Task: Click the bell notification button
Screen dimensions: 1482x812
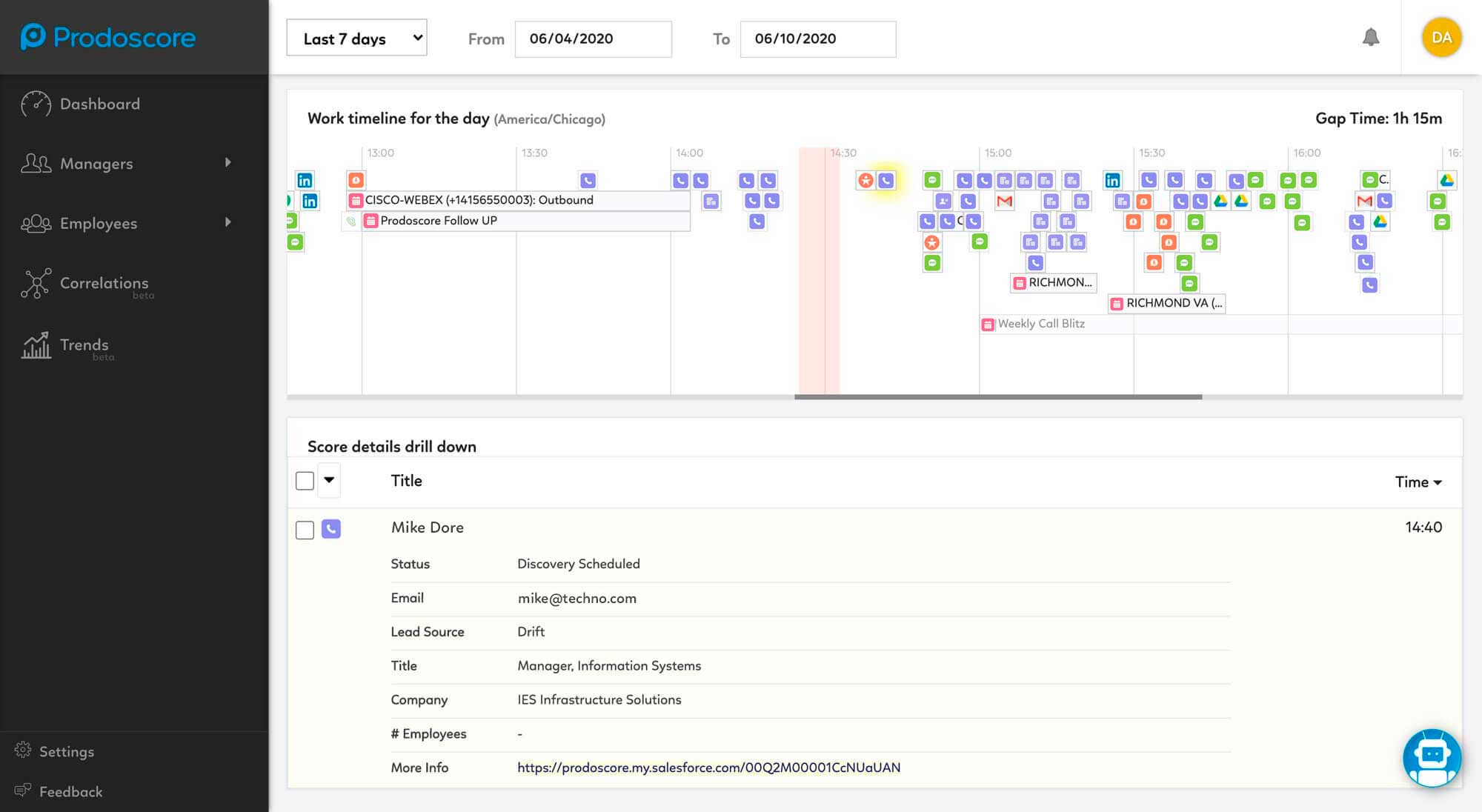Action: tap(1371, 36)
